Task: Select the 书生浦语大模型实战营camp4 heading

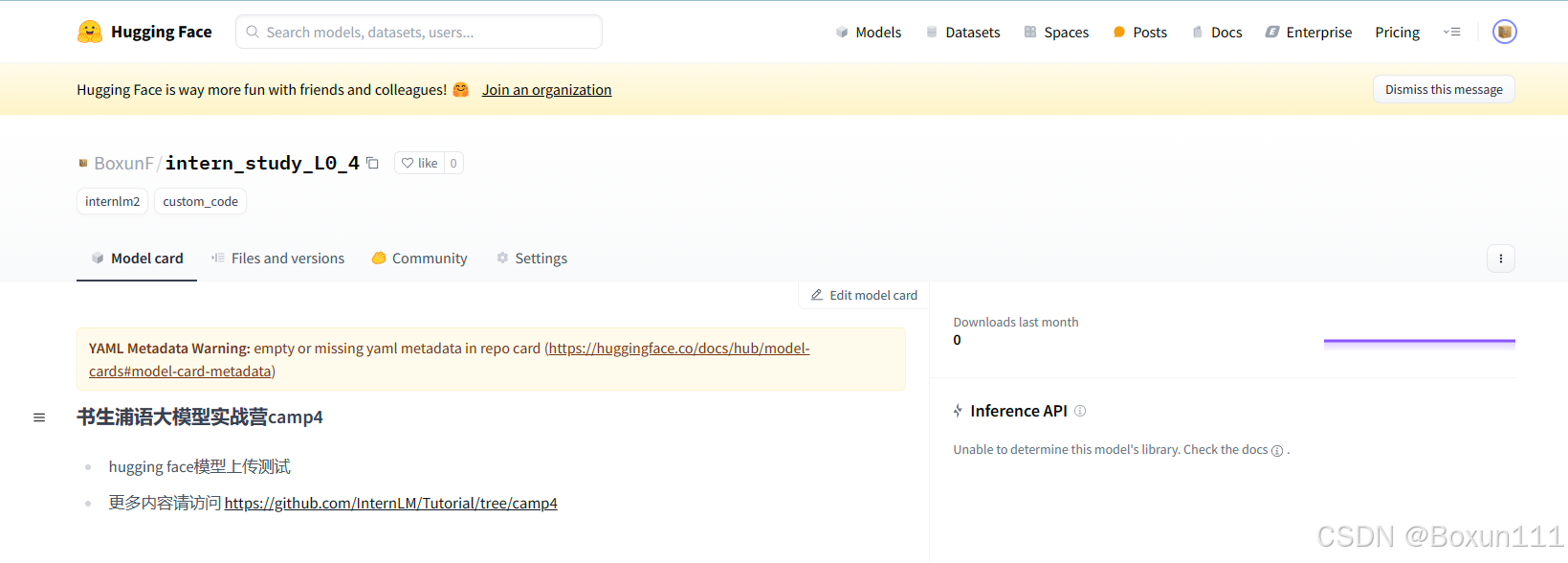Action: tap(200, 417)
